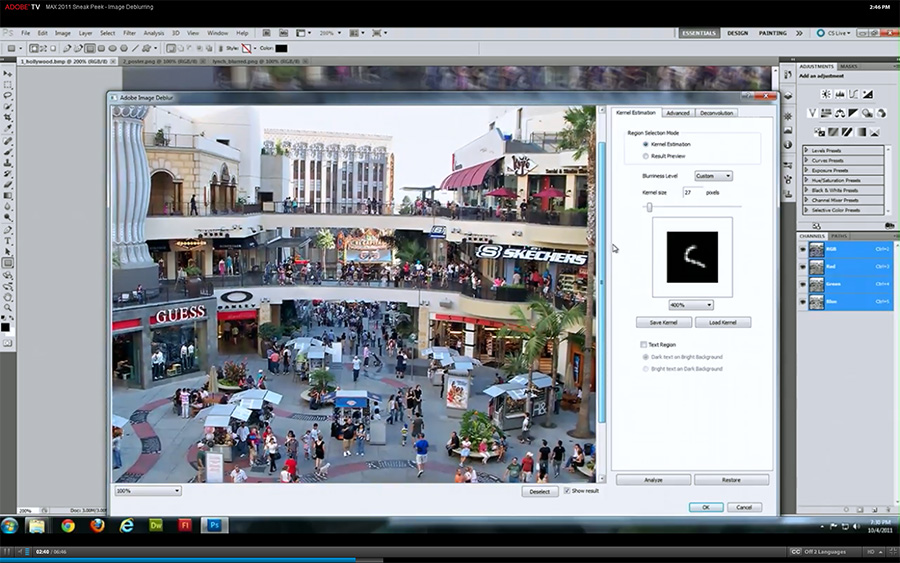Select the Kernel Estimation radio button

646,144
